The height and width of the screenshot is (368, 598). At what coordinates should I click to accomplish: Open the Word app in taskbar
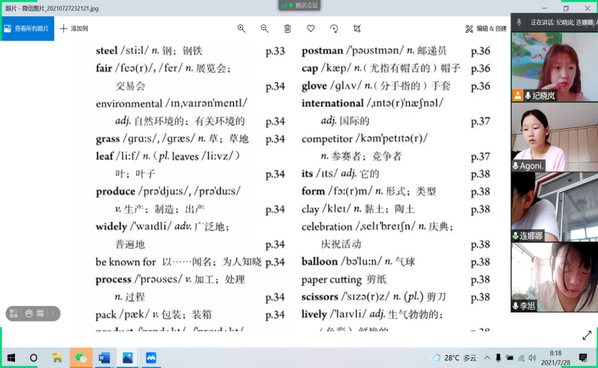(104, 358)
